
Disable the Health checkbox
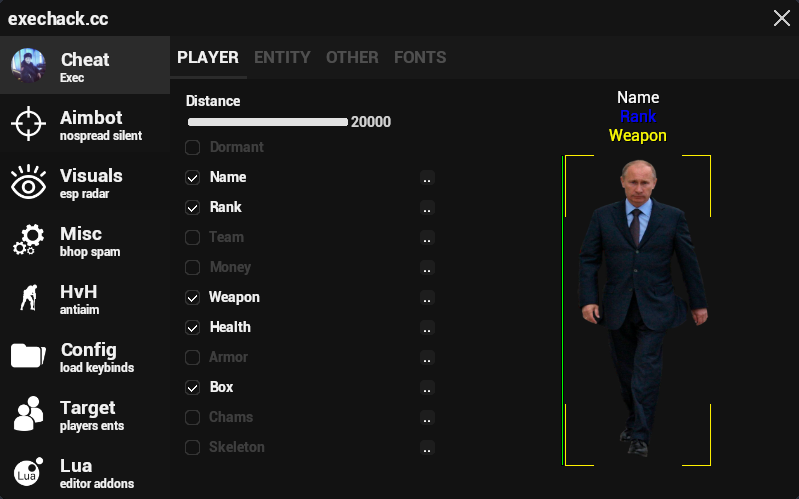(193, 328)
